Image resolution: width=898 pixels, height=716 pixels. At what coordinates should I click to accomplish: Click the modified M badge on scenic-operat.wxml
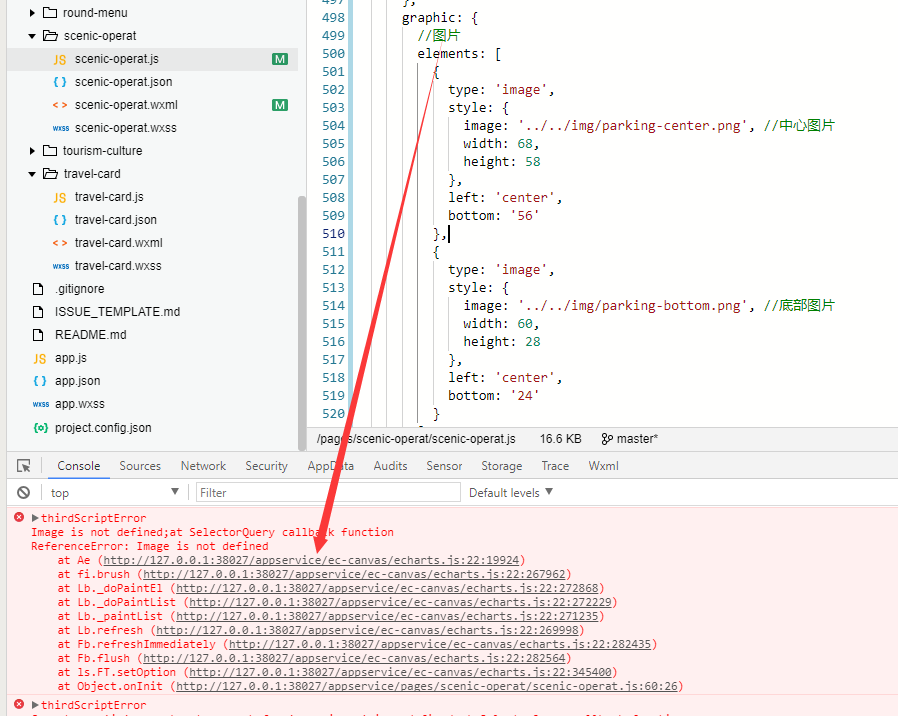coord(280,105)
